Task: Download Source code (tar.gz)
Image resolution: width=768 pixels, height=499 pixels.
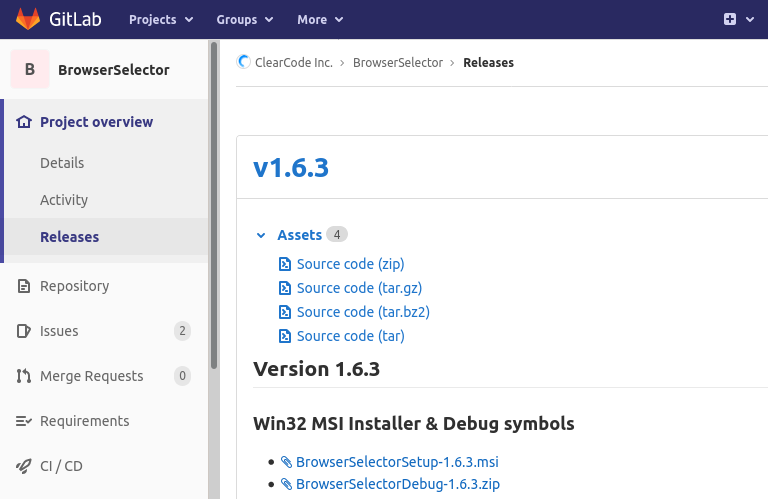Action: pos(360,288)
